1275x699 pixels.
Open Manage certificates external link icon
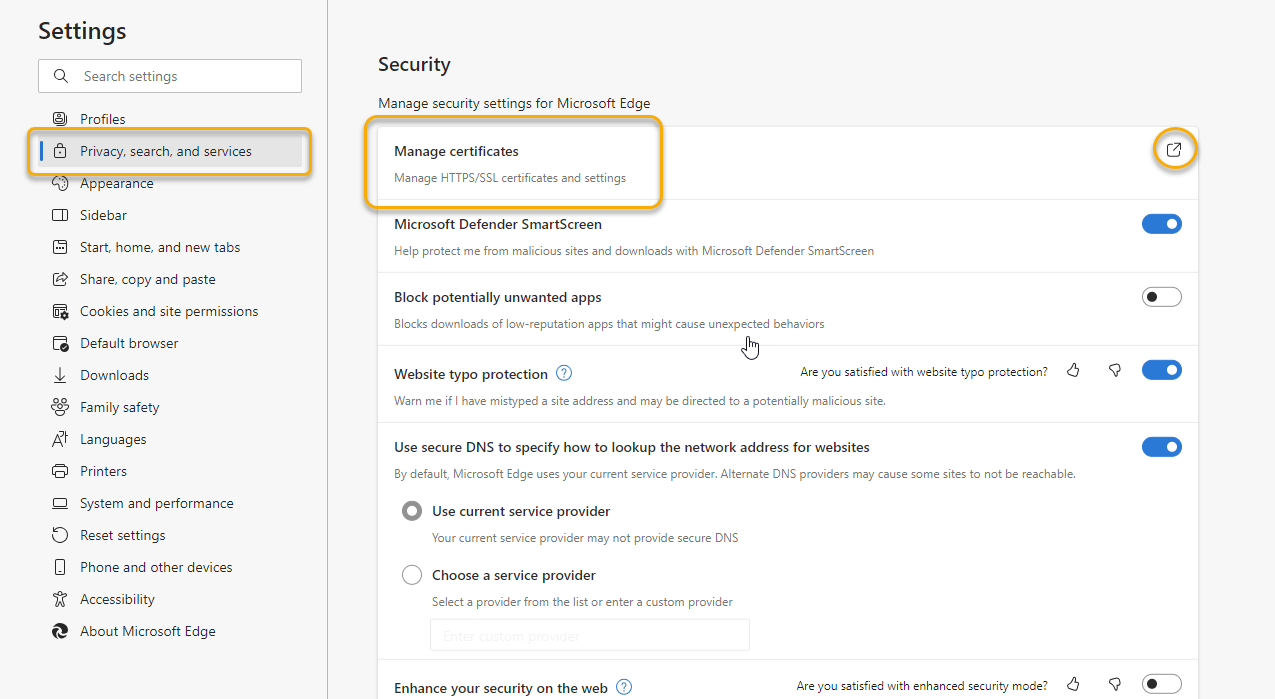point(1174,150)
